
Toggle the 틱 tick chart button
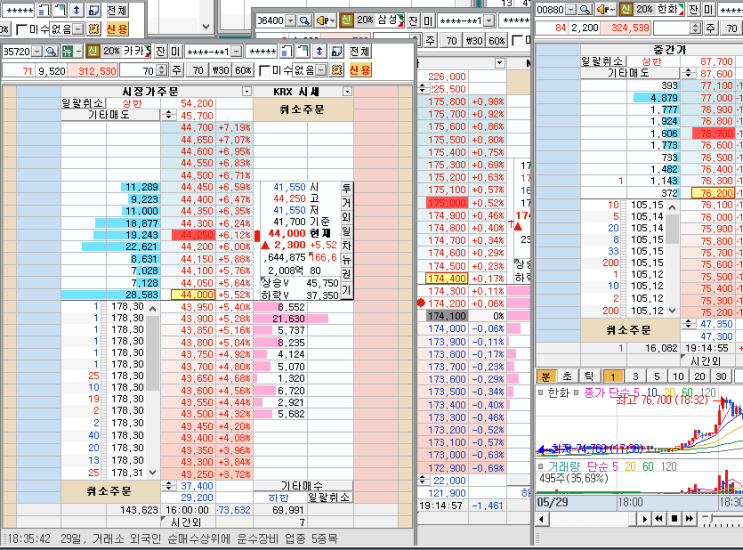click(588, 376)
